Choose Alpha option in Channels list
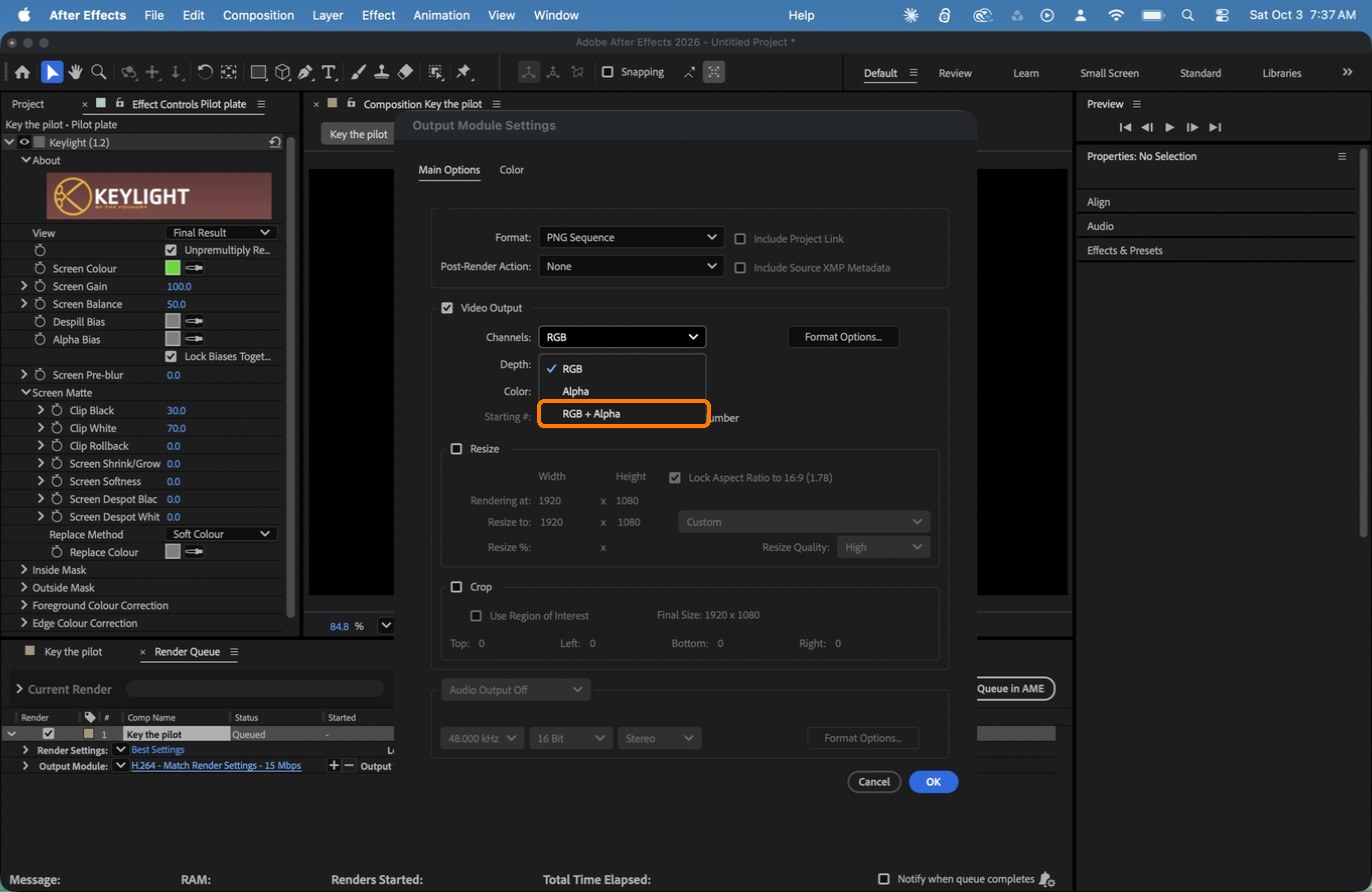 point(622,391)
